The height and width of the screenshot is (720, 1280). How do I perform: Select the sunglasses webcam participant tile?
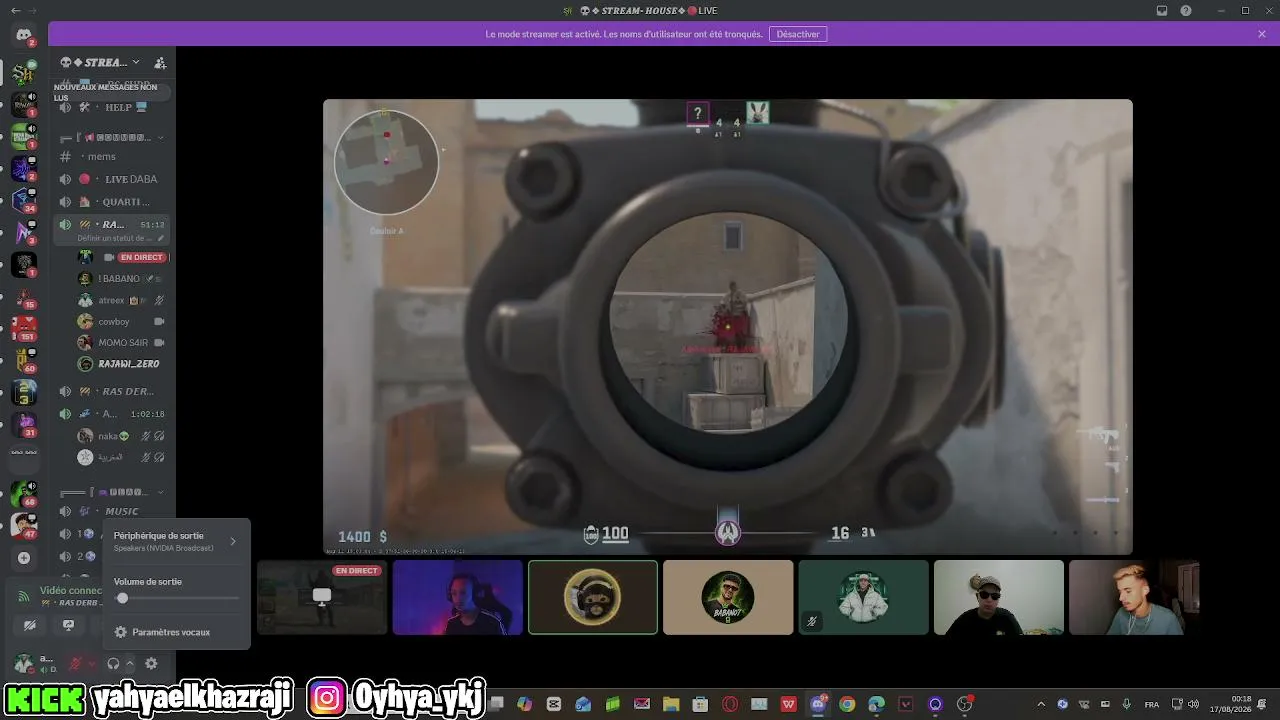tap(999, 597)
